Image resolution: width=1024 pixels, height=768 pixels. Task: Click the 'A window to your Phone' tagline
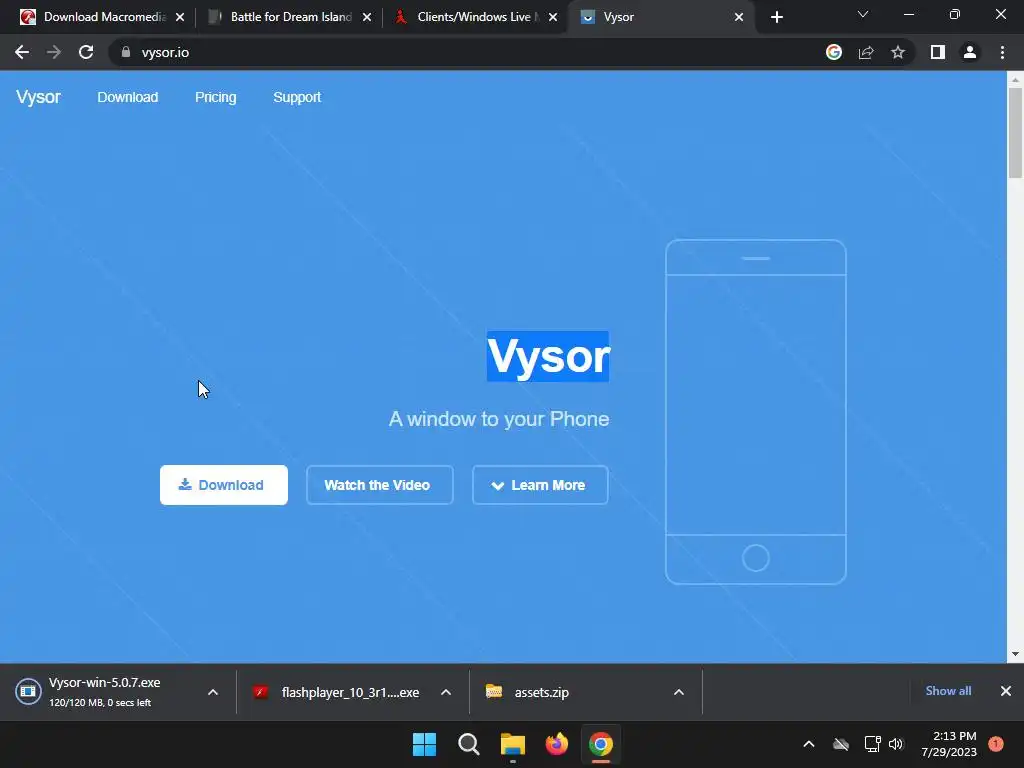point(499,419)
